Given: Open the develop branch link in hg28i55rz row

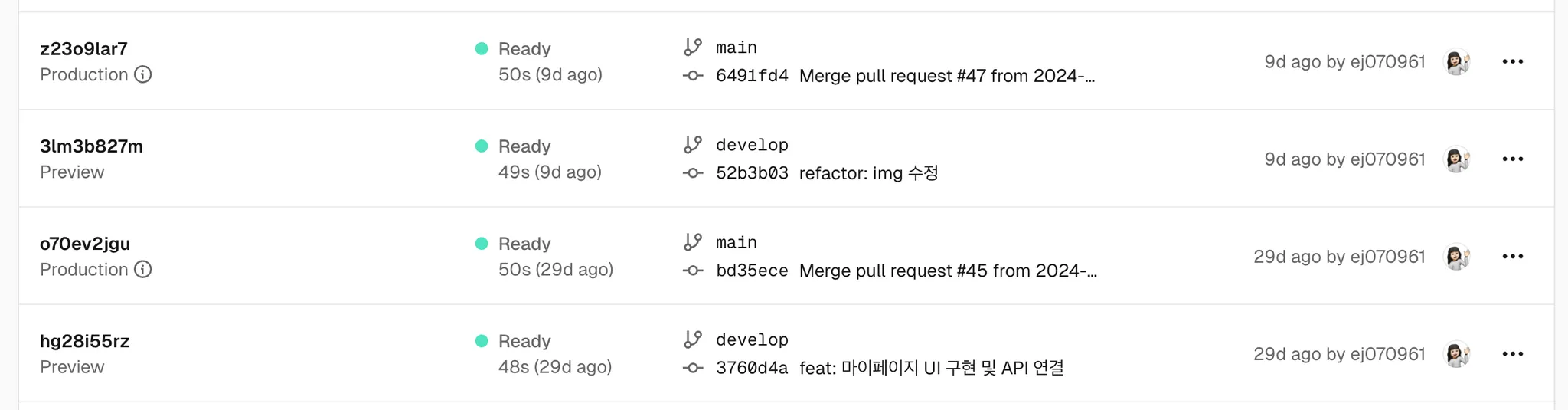Looking at the screenshot, I should (752, 339).
